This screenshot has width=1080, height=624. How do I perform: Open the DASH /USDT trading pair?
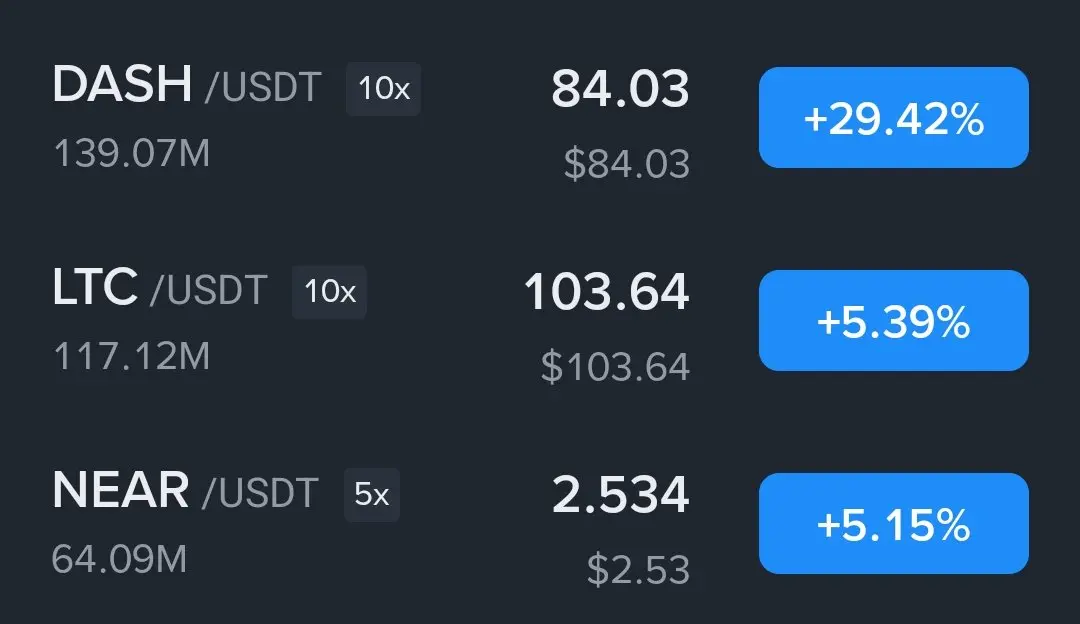pyautogui.click(x=187, y=85)
